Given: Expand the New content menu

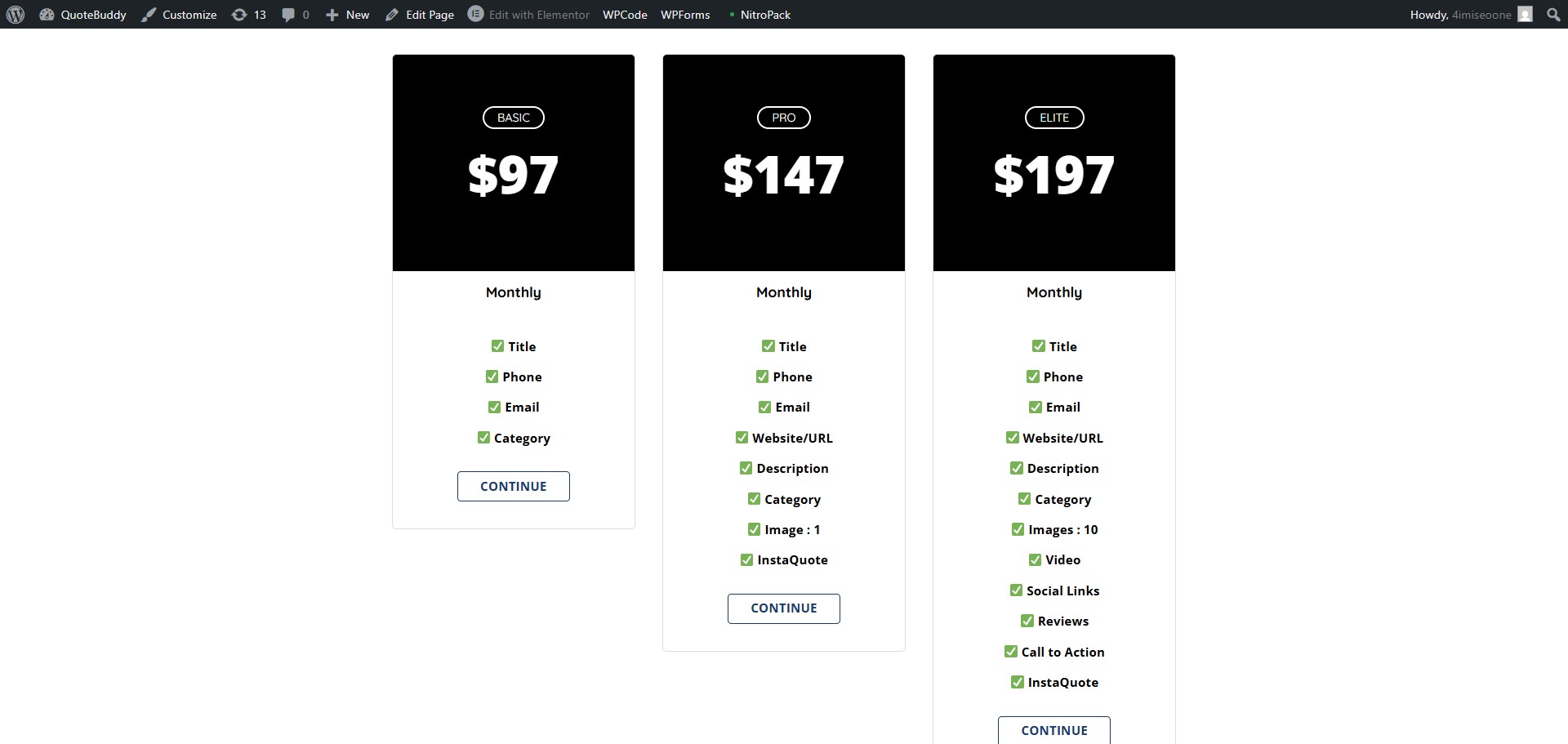Looking at the screenshot, I should (347, 15).
